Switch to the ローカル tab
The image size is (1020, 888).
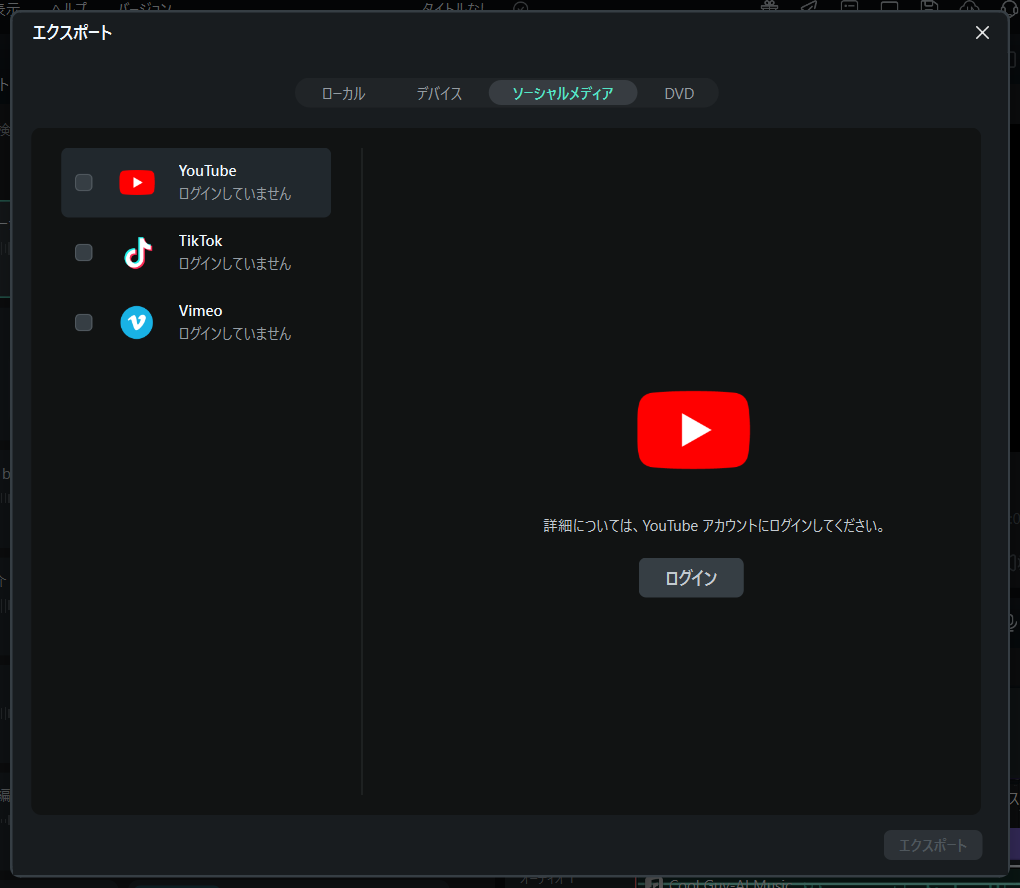click(x=343, y=93)
